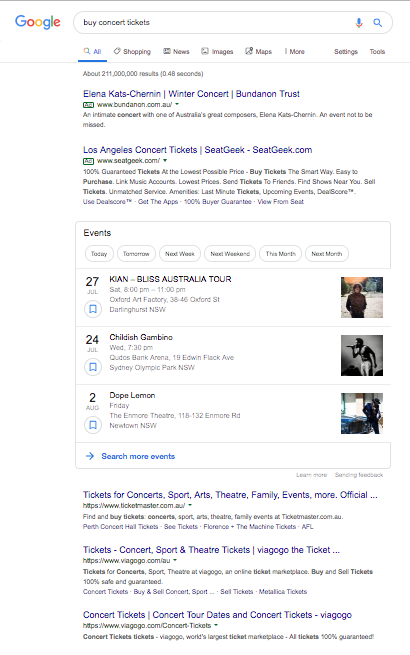This screenshot has height=655, width=410.
Task: Click the 'Concert Tickets' viagogo sitelink
Action: point(105,592)
